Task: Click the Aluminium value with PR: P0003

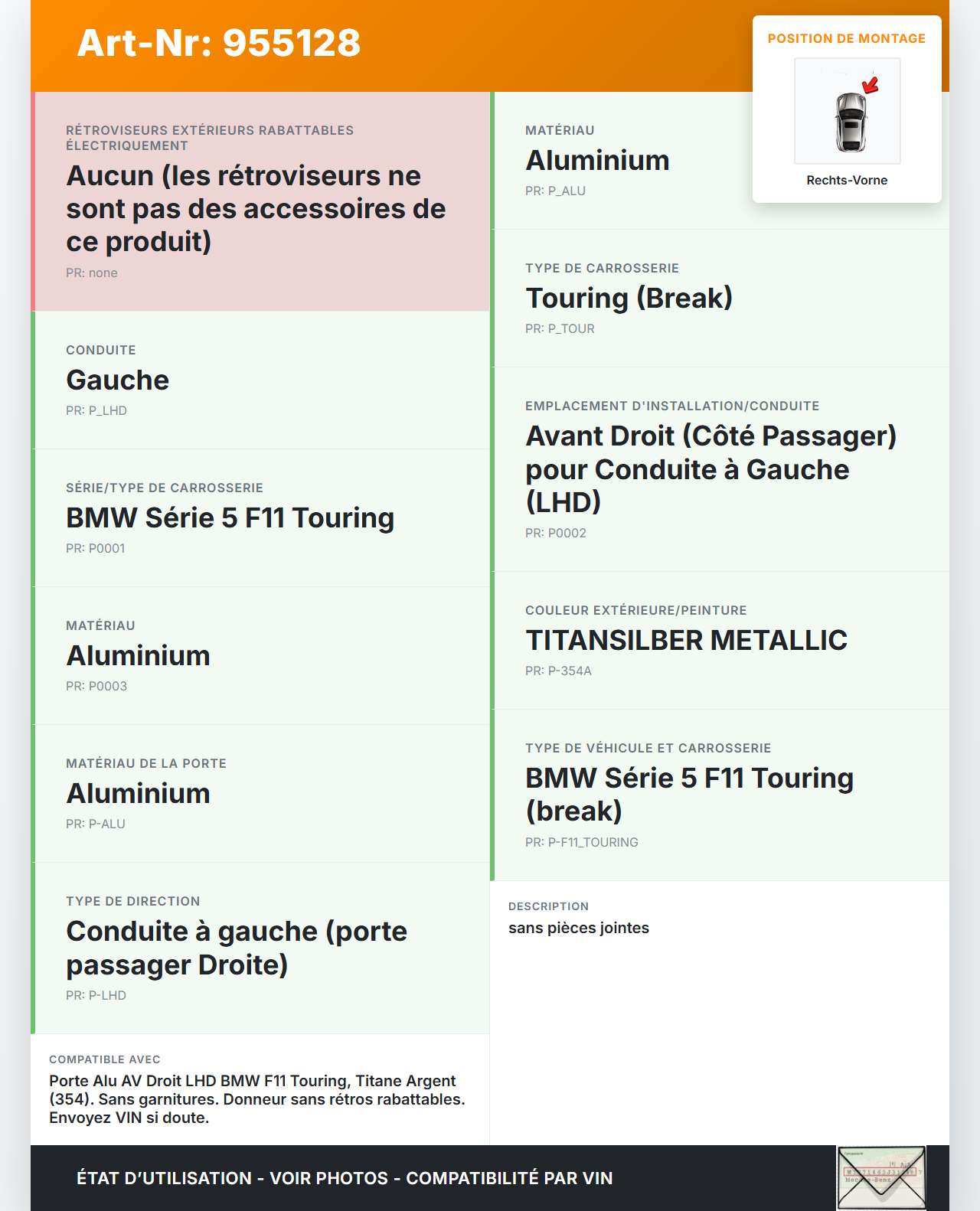Action: 139,656
